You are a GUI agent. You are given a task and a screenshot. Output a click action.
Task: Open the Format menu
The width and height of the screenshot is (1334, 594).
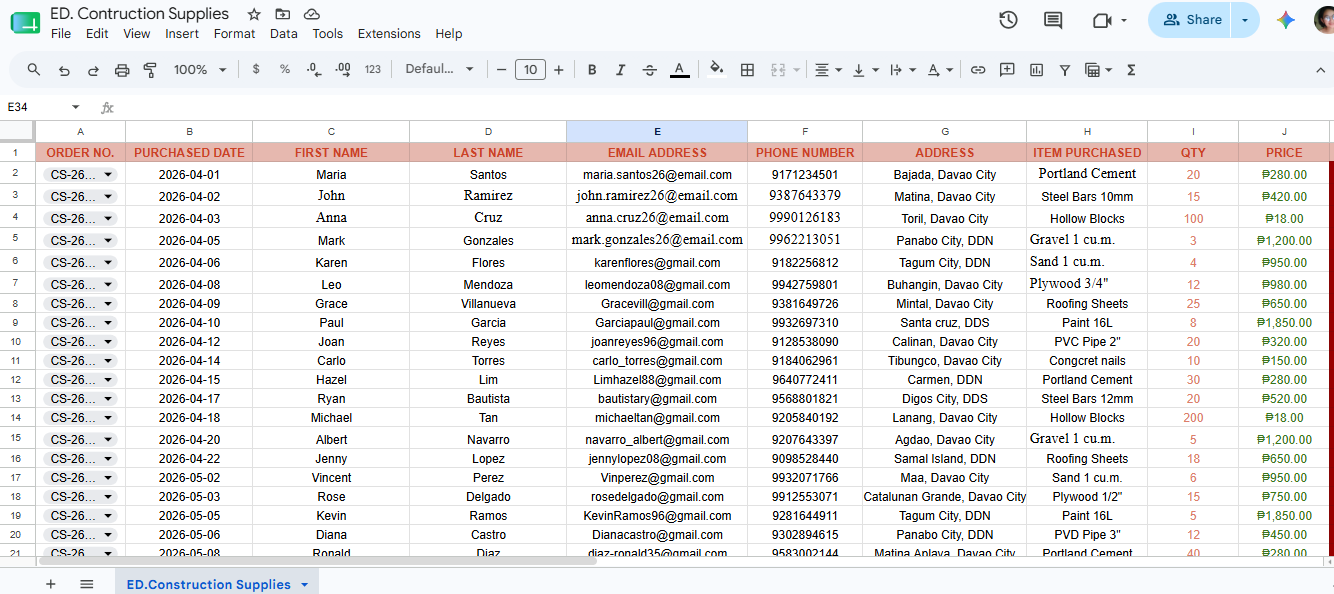coord(234,34)
